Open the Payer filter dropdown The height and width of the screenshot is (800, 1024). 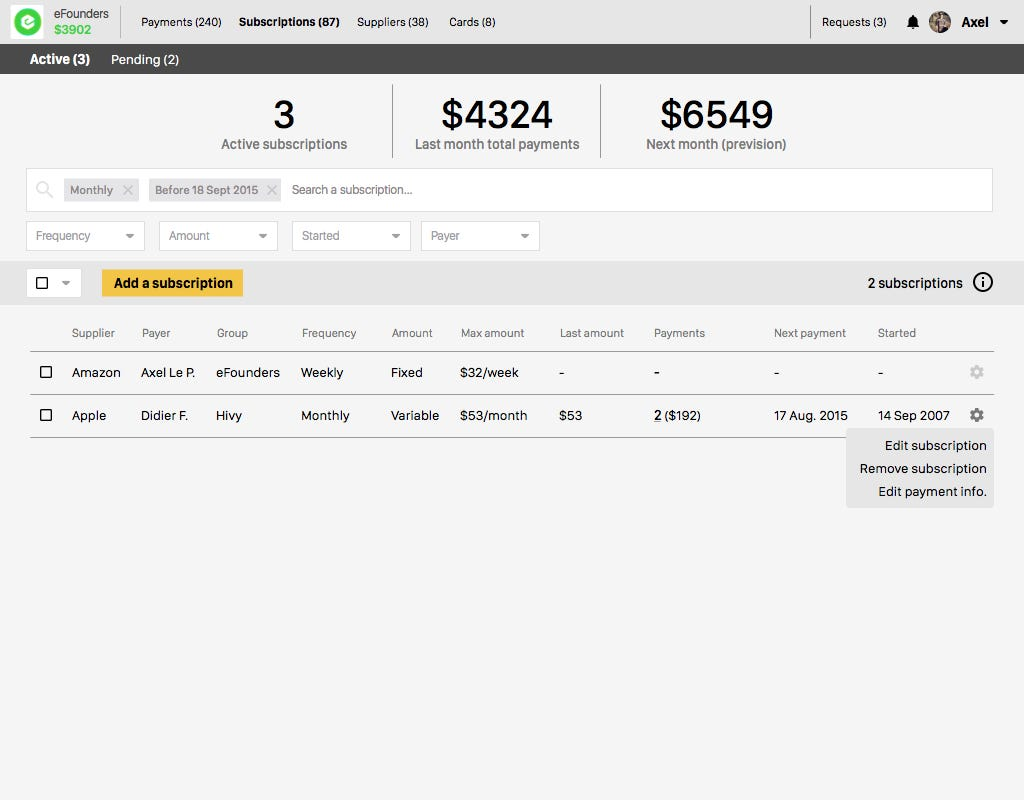(x=480, y=236)
